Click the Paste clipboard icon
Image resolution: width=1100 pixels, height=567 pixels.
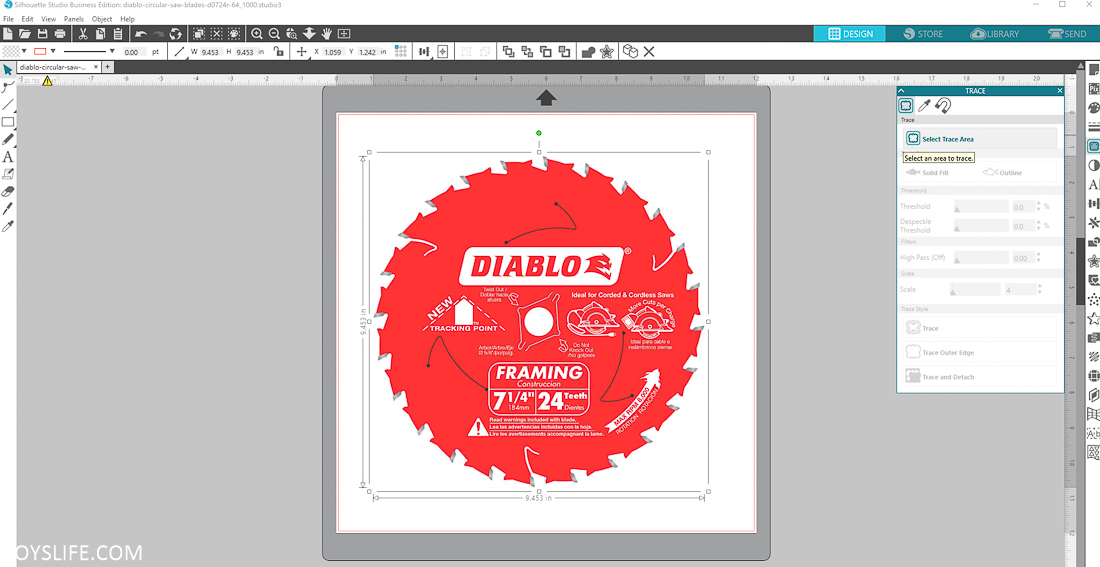(x=118, y=34)
